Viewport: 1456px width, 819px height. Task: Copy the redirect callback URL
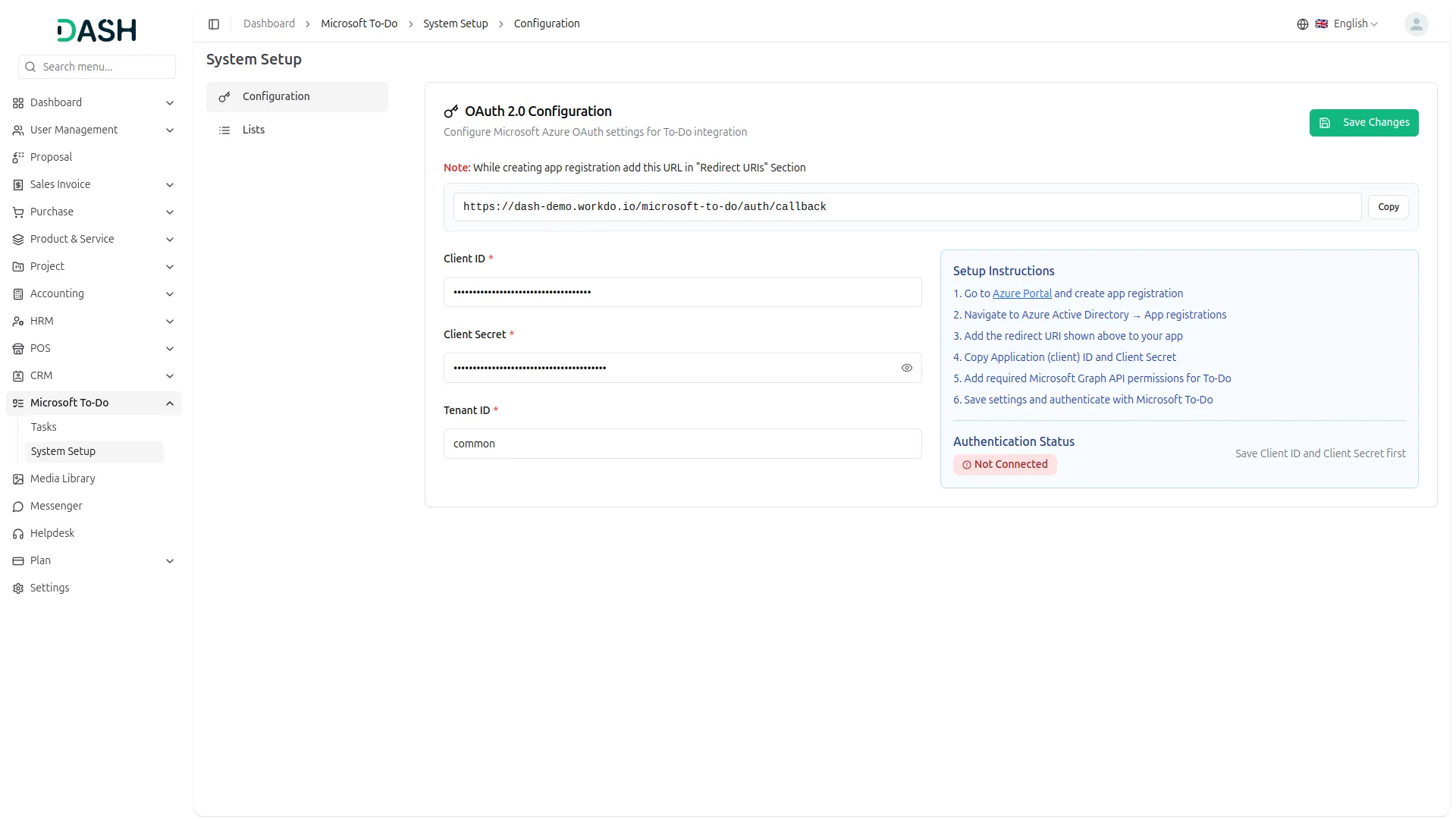1389,207
